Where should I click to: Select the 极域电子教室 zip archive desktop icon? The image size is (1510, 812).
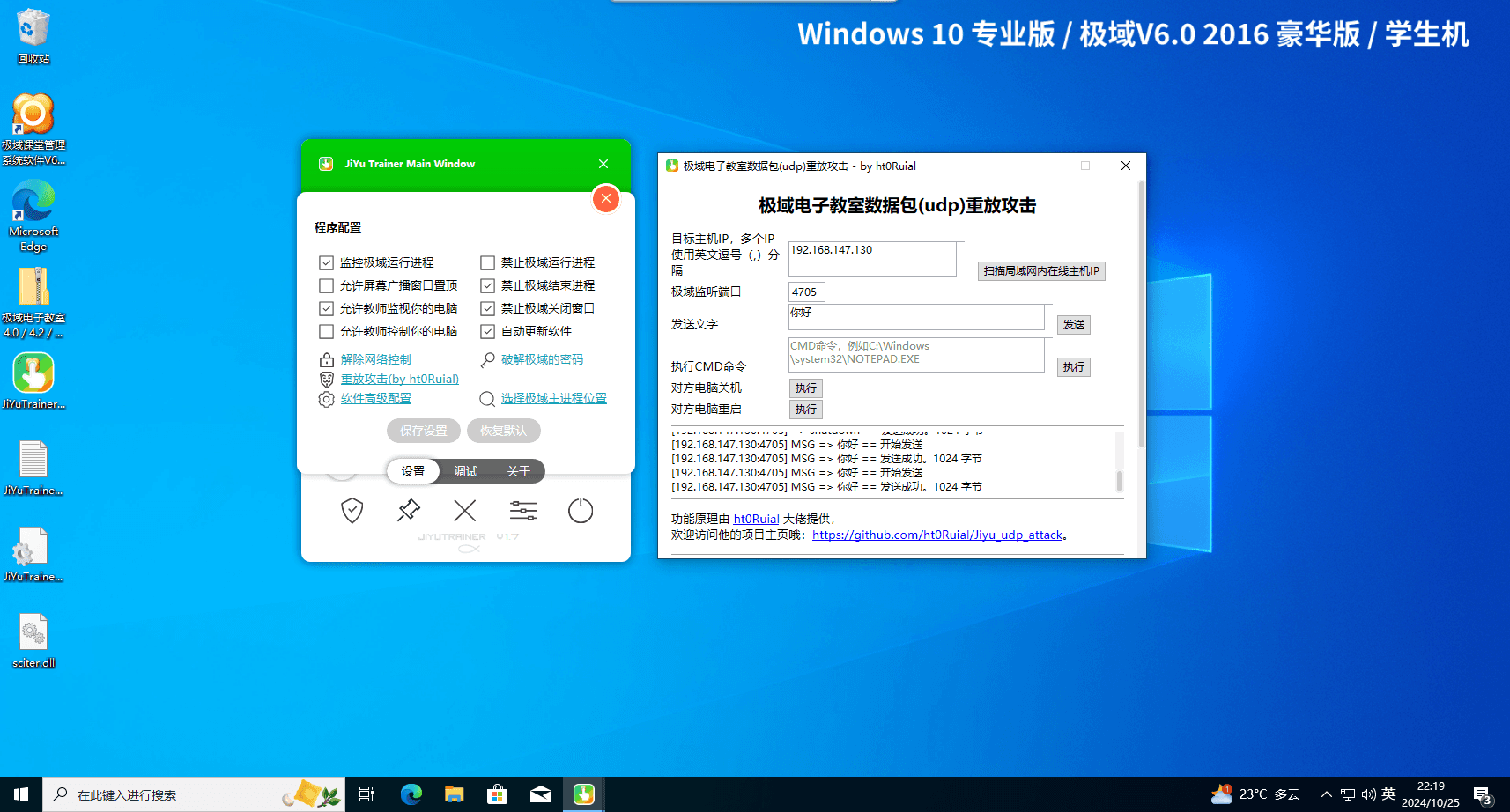click(x=33, y=303)
